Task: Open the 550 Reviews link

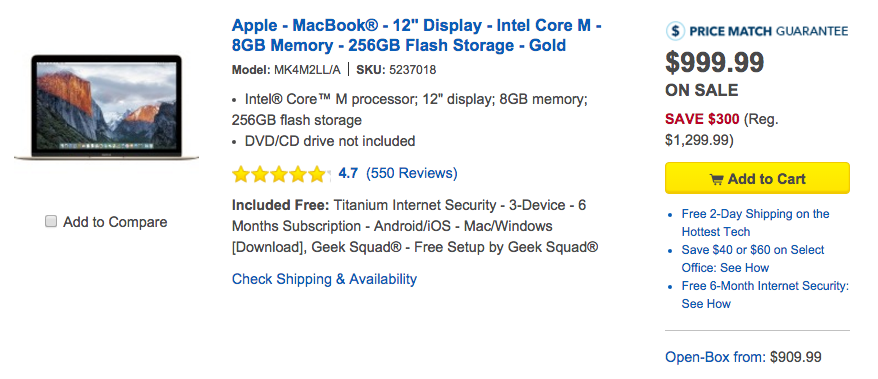Action: 412,173
